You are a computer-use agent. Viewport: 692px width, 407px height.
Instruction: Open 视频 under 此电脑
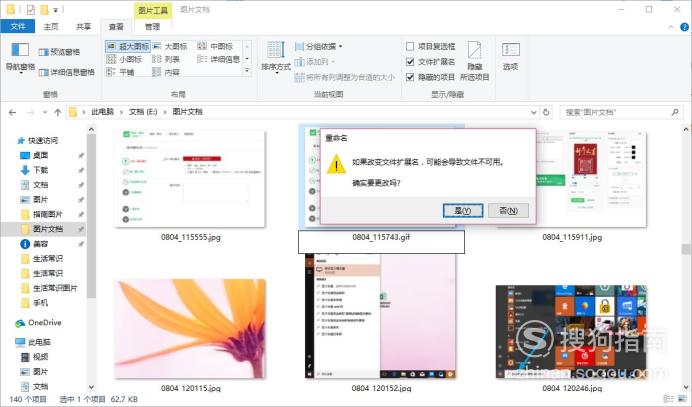pos(34,357)
